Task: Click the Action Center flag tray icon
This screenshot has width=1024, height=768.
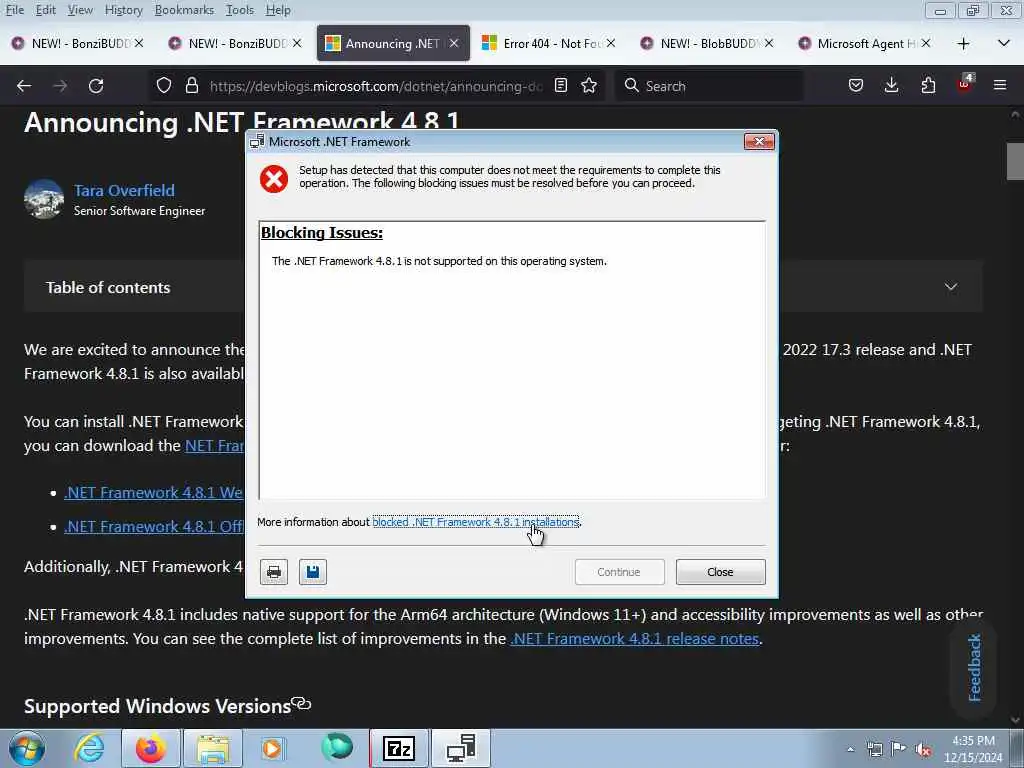Action: point(899,749)
